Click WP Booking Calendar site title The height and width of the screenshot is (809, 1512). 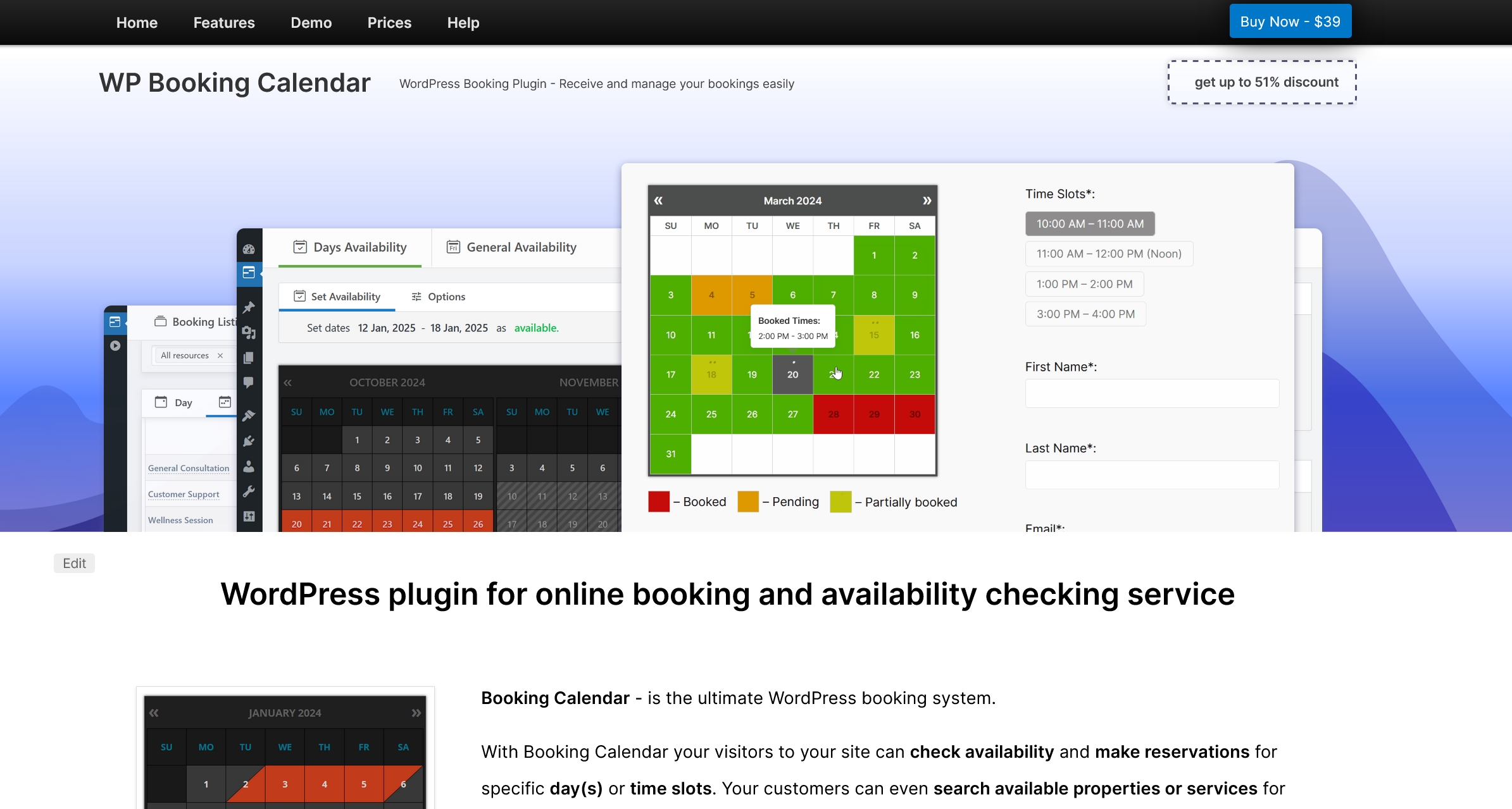(x=234, y=83)
